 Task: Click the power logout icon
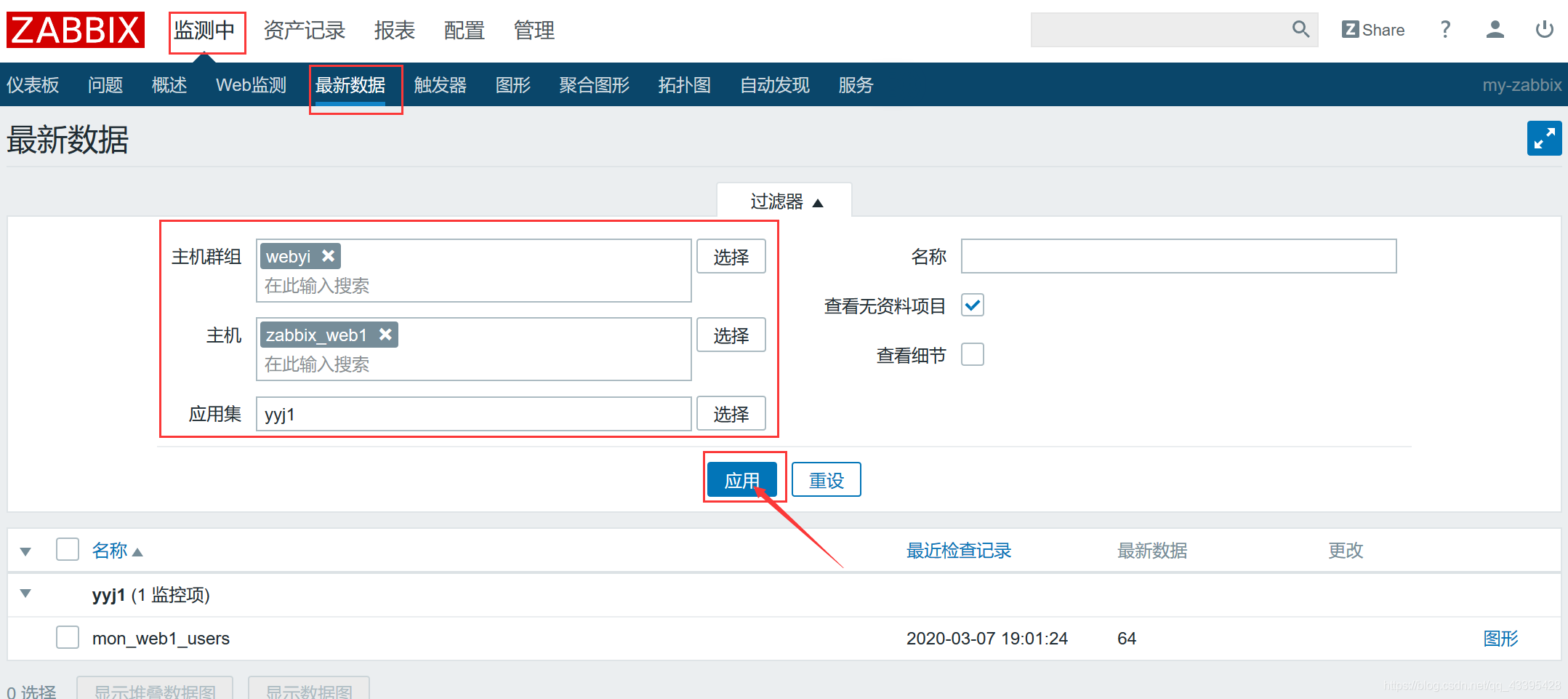tap(1545, 30)
